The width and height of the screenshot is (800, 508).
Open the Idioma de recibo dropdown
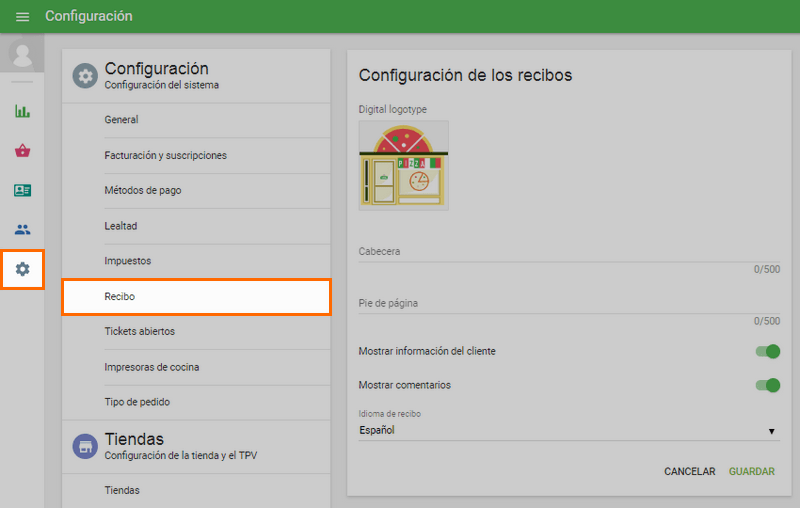[569, 430]
